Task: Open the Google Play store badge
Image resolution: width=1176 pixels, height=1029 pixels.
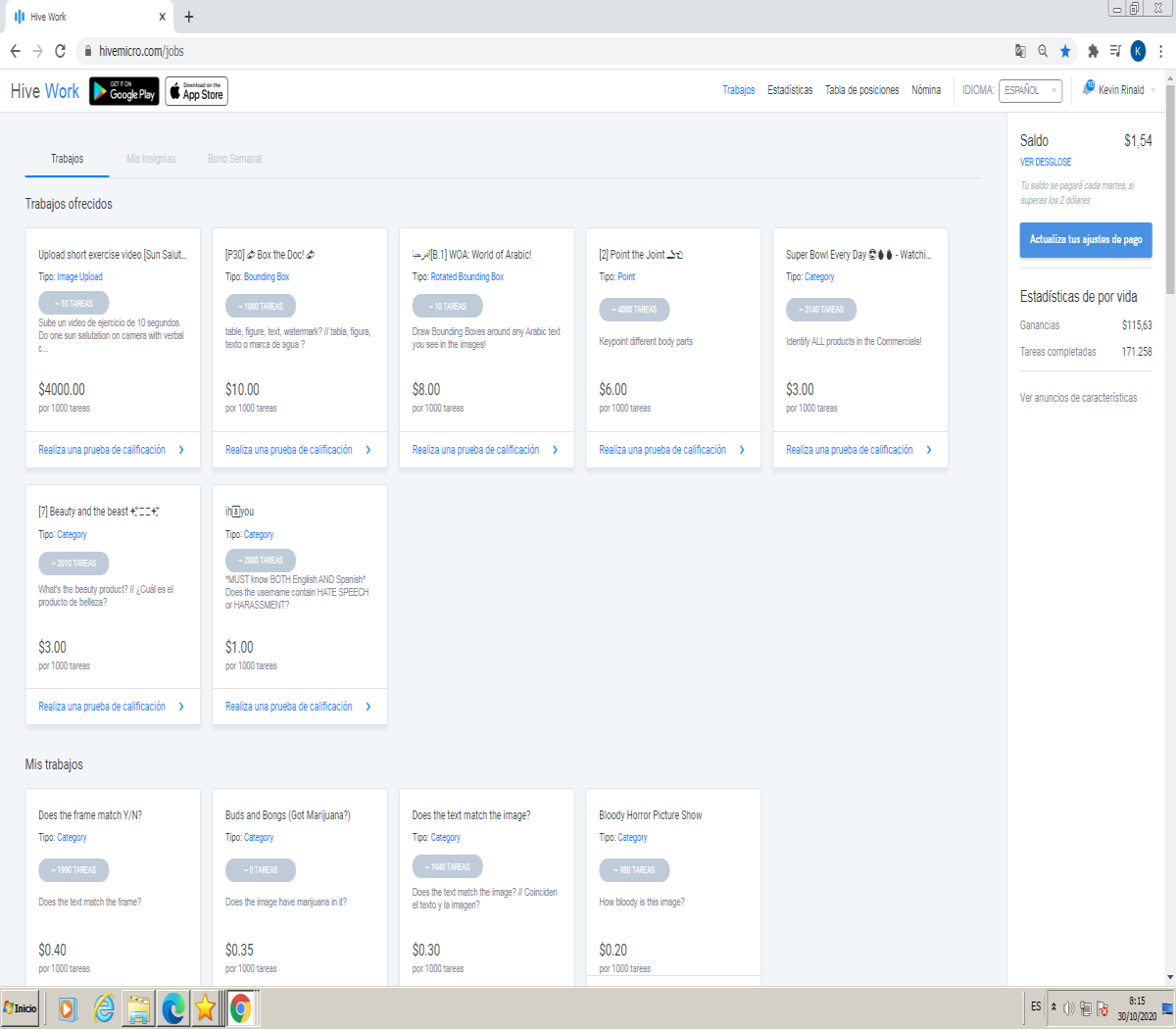Action: pyautogui.click(x=124, y=91)
